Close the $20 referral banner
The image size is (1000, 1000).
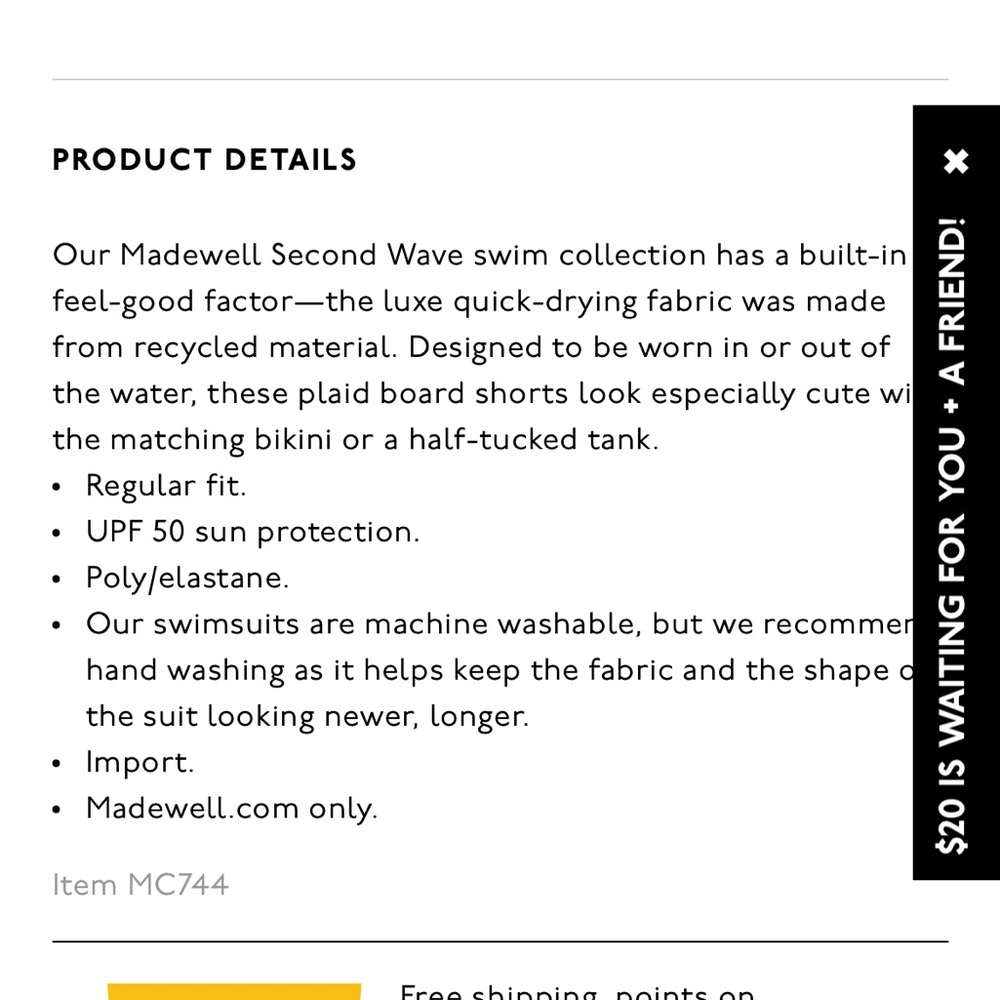click(956, 161)
